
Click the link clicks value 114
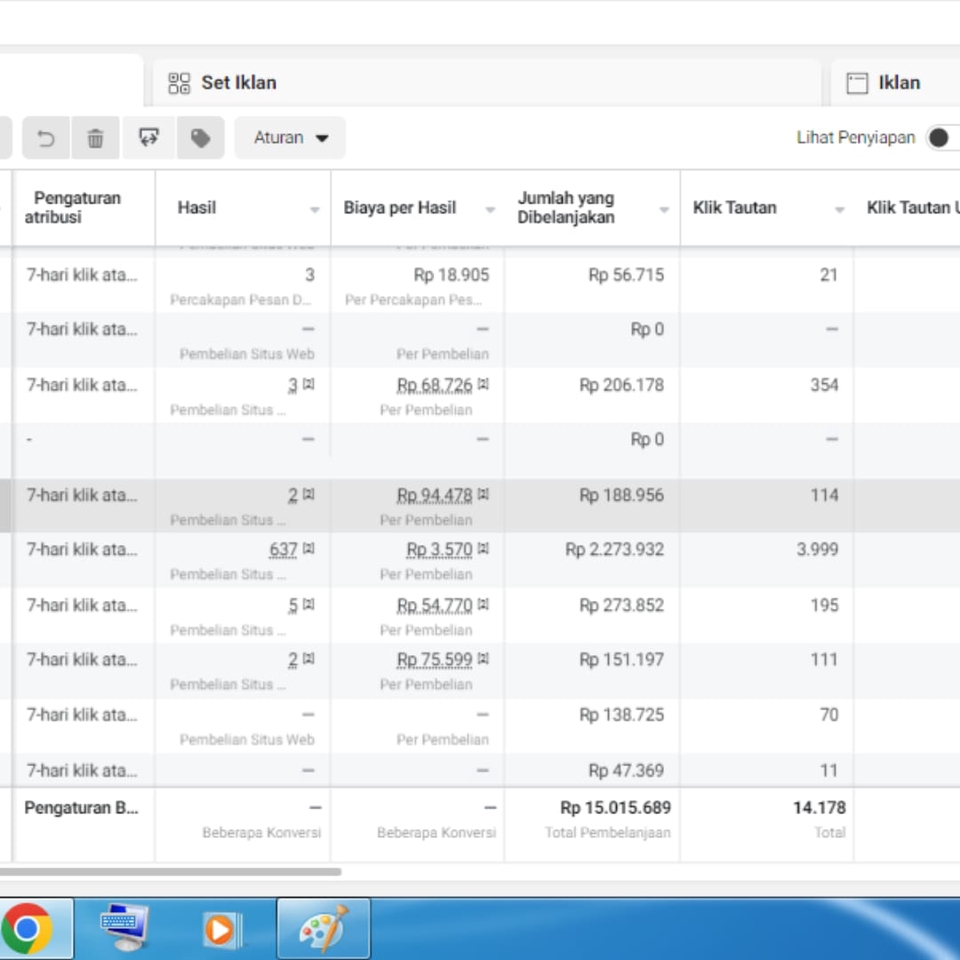824,495
